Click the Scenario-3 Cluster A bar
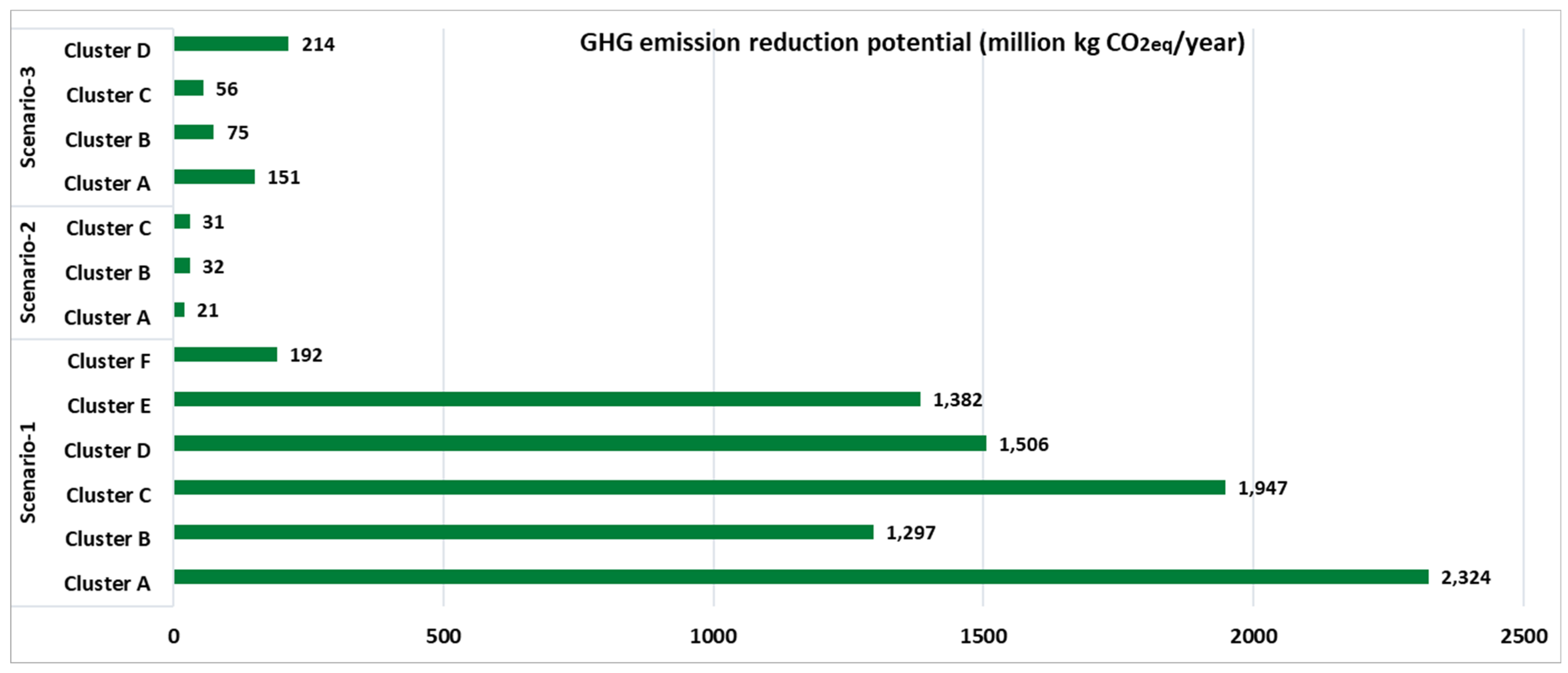This screenshot has width=1568, height=673. (x=214, y=177)
